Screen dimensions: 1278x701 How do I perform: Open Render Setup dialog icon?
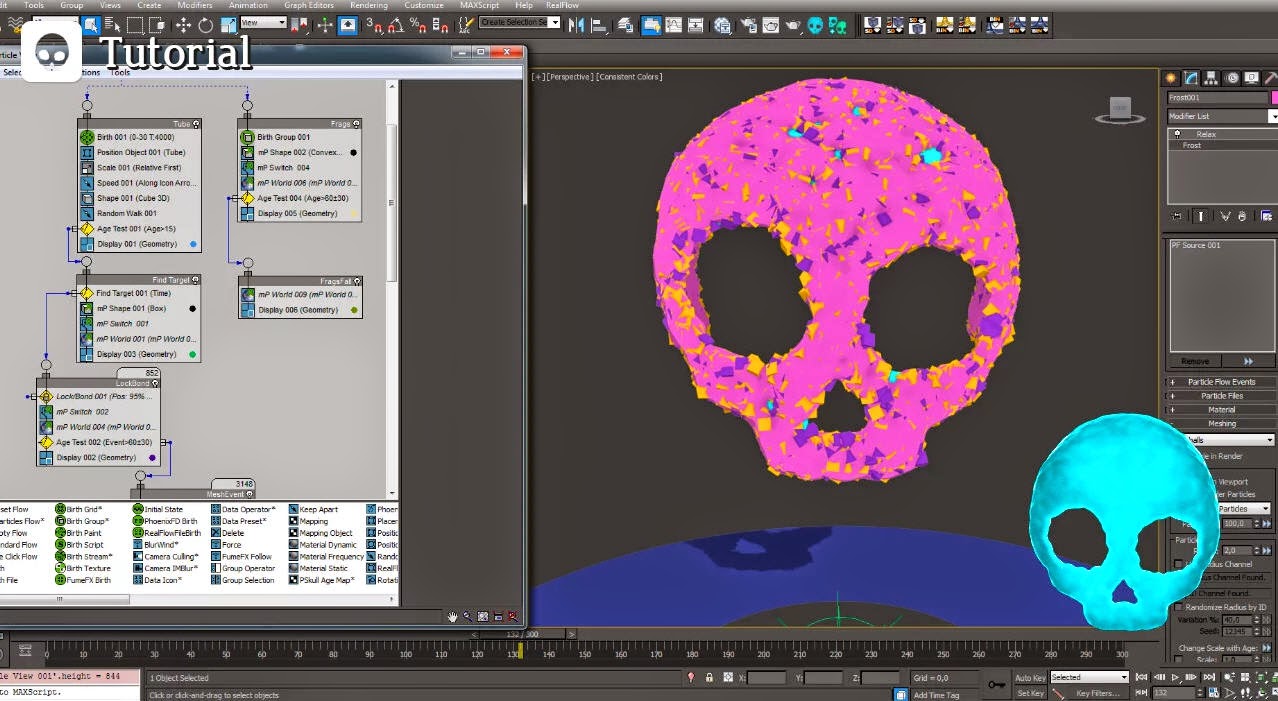pyautogui.click(x=748, y=25)
